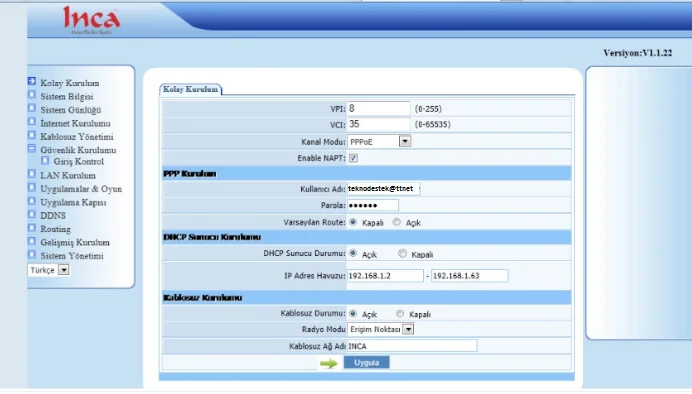Click the Versiyon:V1.1.22 text
692x394 pixels.
pos(637,53)
